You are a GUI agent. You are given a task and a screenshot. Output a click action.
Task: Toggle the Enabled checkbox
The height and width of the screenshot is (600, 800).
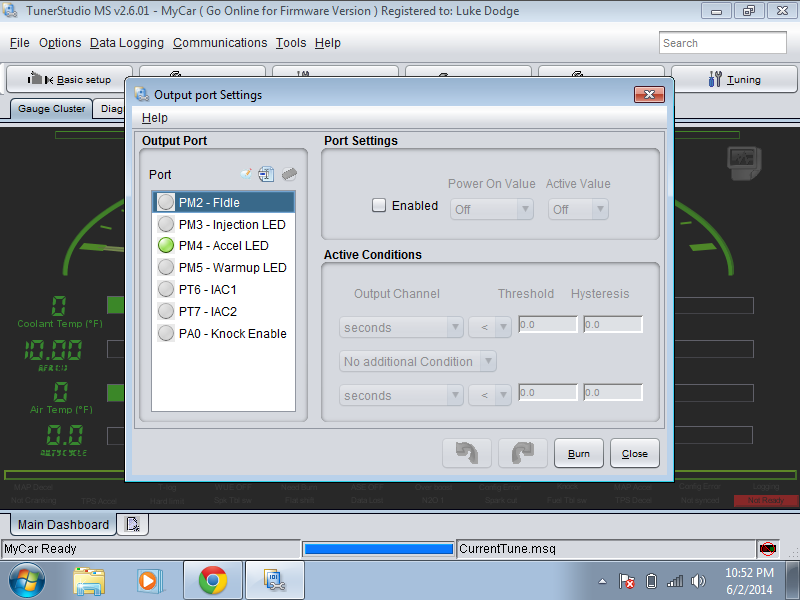coord(379,205)
